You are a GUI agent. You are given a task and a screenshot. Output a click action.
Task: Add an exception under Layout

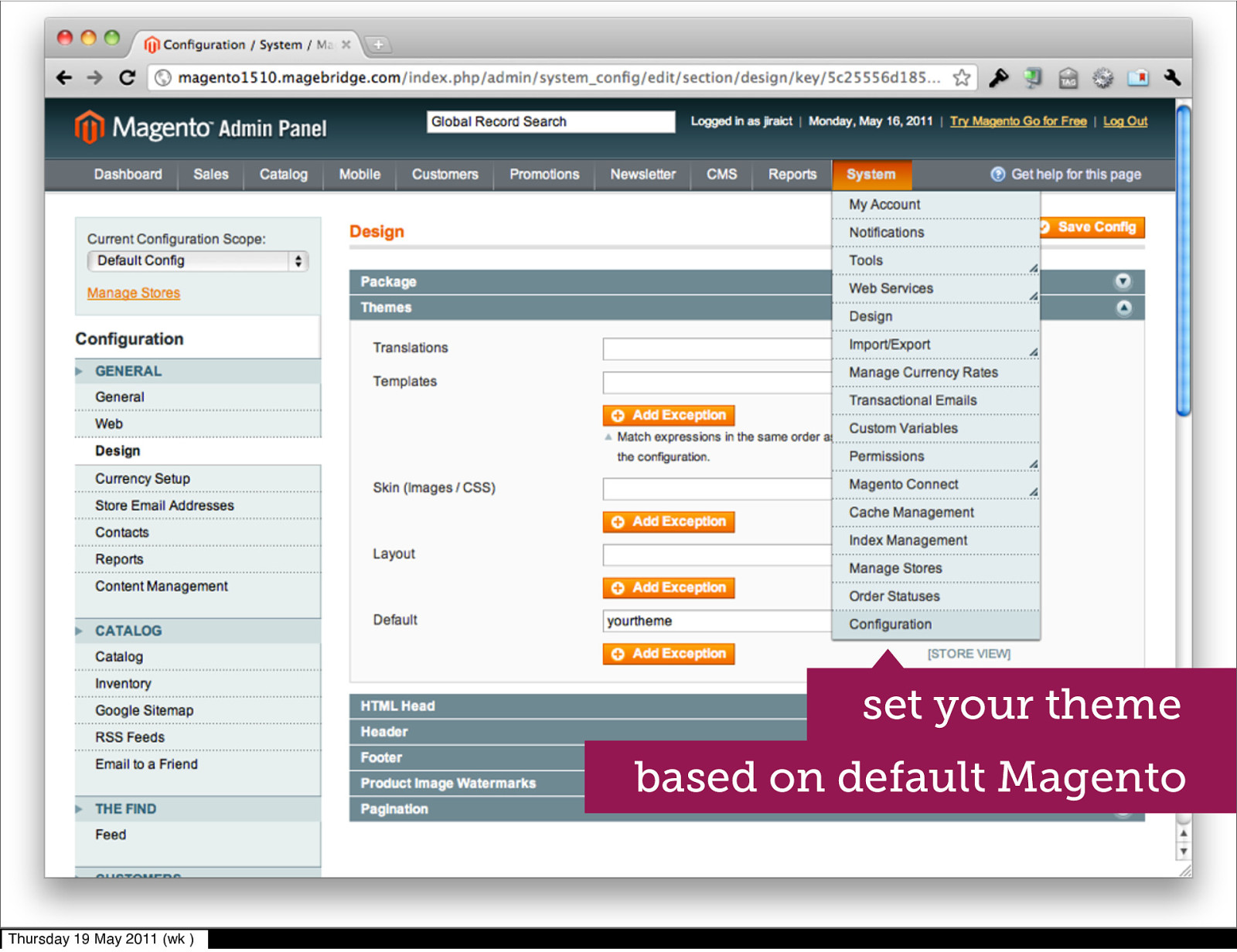(669, 588)
